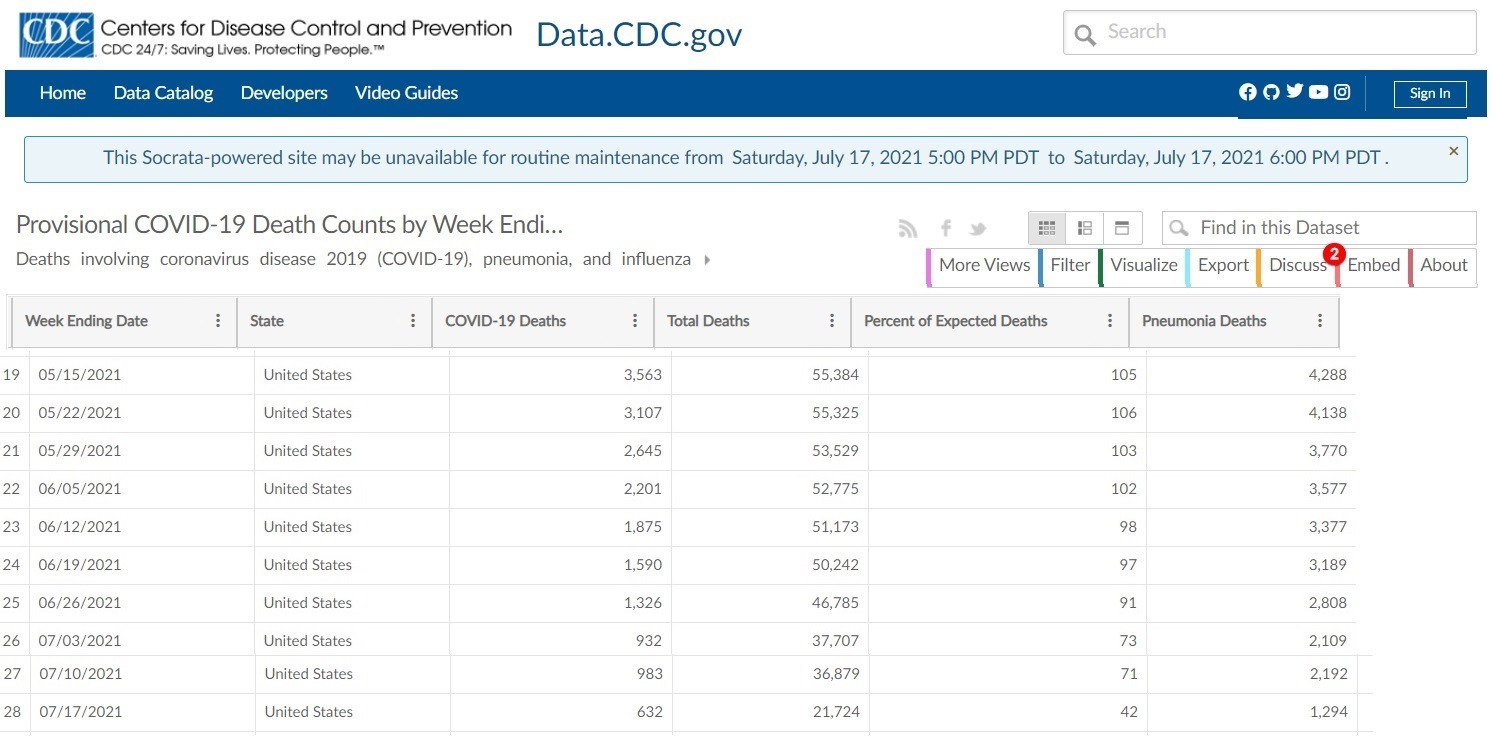This screenshot has width=1497, height=742.
Task: Click the gray RSS feed icon
Action: click(x=908, y=229)
